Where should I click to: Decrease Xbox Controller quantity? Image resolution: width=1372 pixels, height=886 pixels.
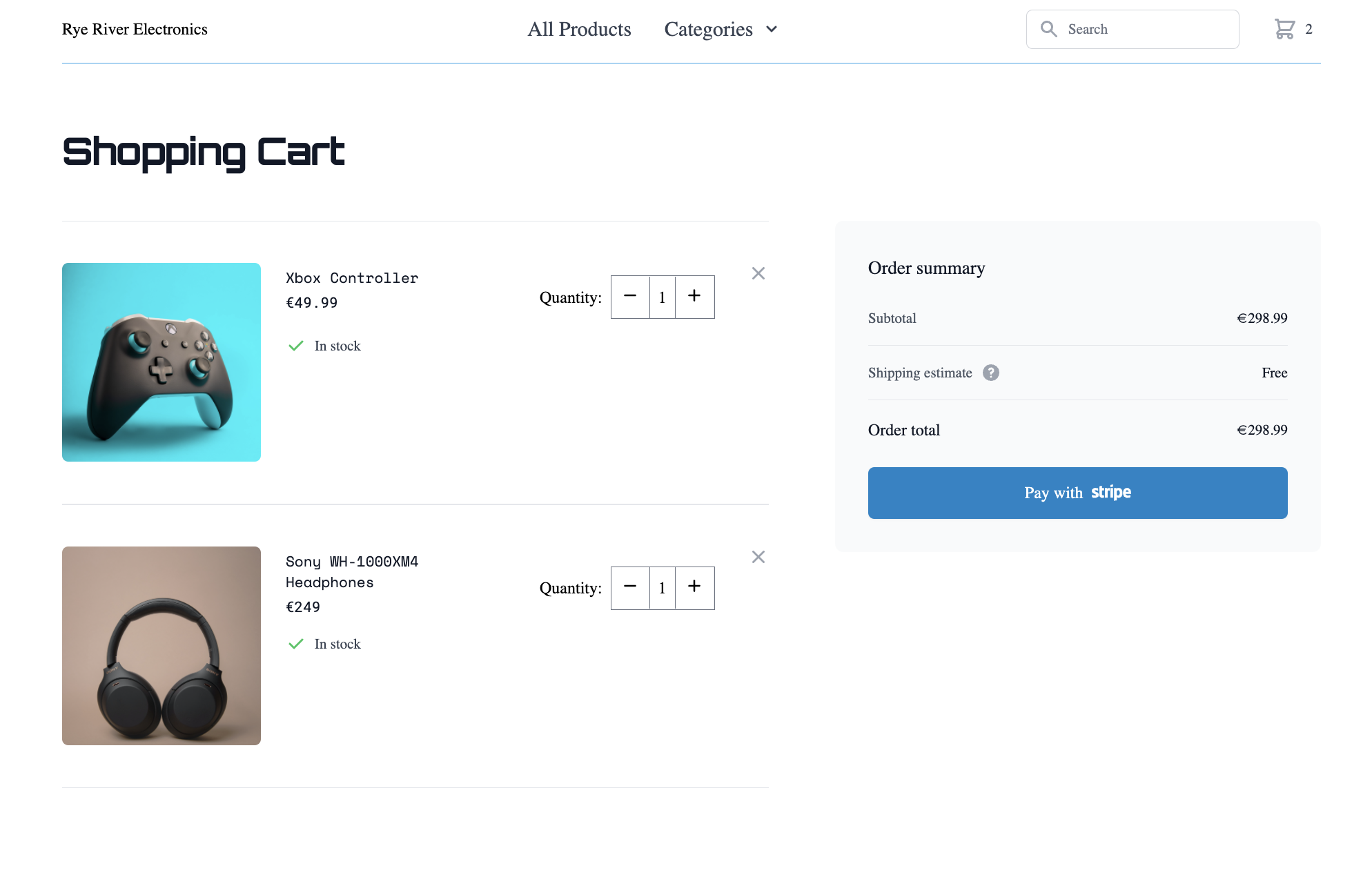[630, 297]
